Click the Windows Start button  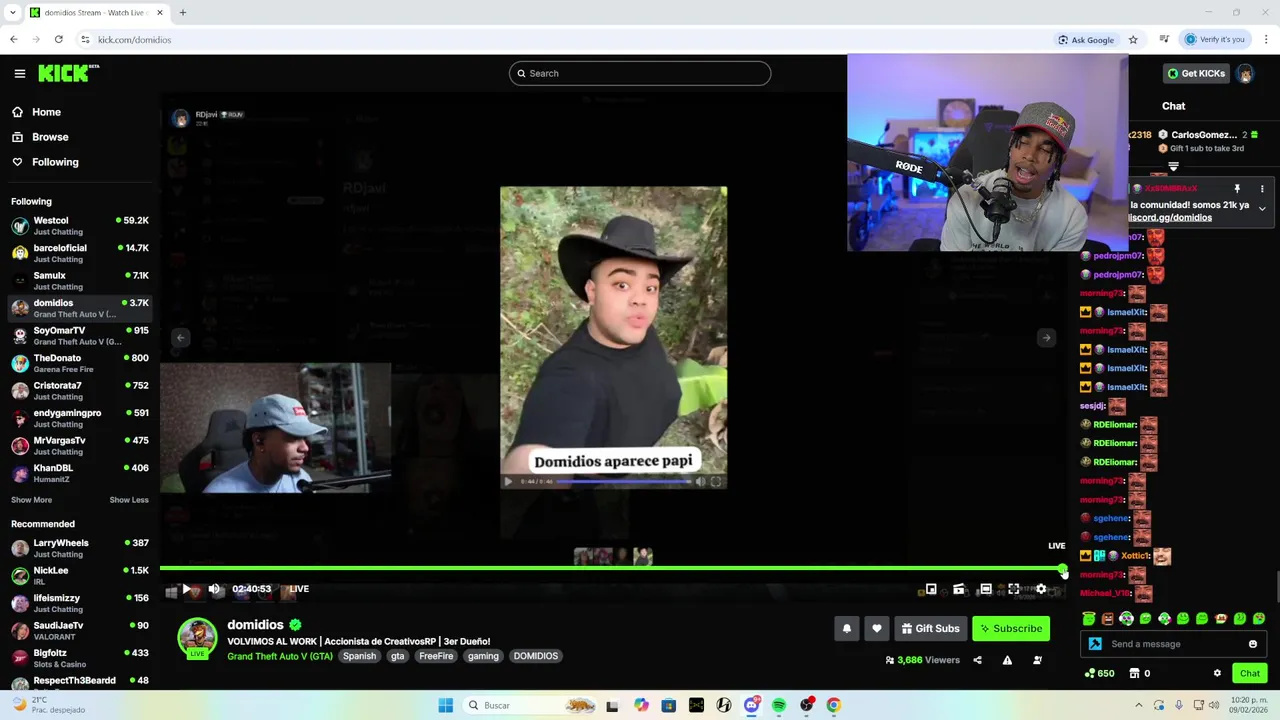446,705
